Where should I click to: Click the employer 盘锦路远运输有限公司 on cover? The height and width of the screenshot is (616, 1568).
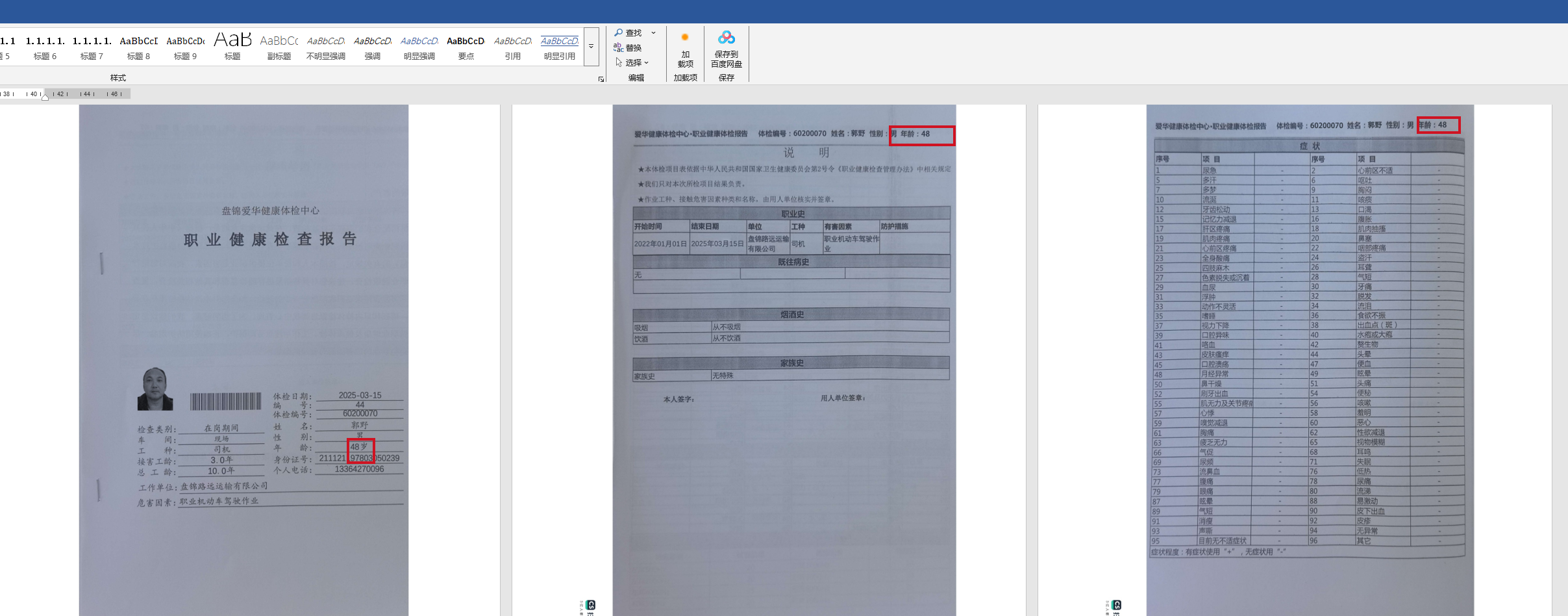click(x=224, y=486)
